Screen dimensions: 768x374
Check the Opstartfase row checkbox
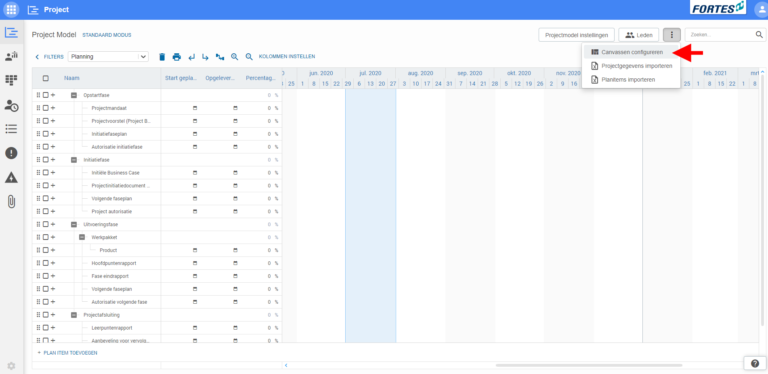coord(46,95)
